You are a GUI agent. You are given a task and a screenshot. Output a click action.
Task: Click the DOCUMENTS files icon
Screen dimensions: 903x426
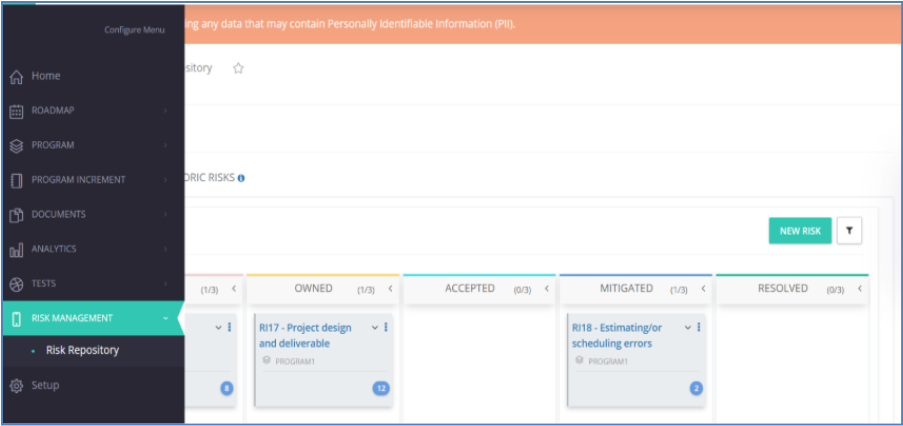tap(17, 215)
